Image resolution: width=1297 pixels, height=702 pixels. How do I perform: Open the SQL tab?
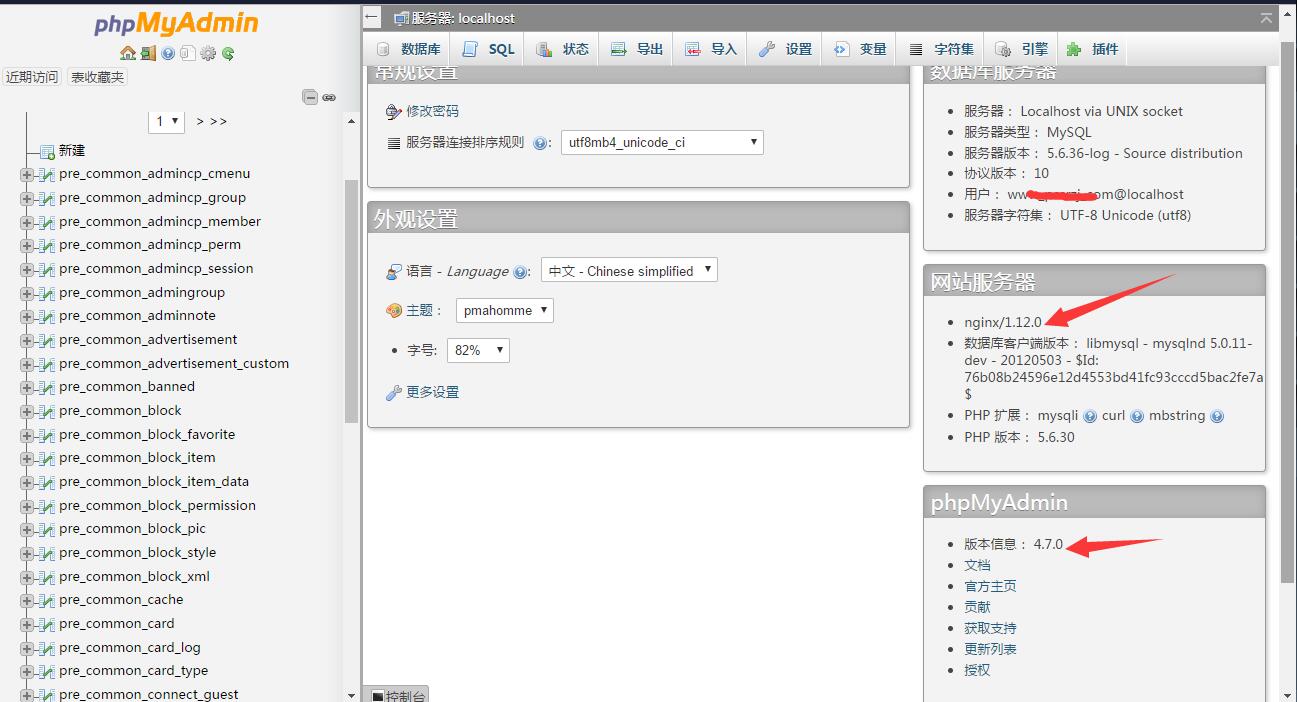[x=488, y=49]
